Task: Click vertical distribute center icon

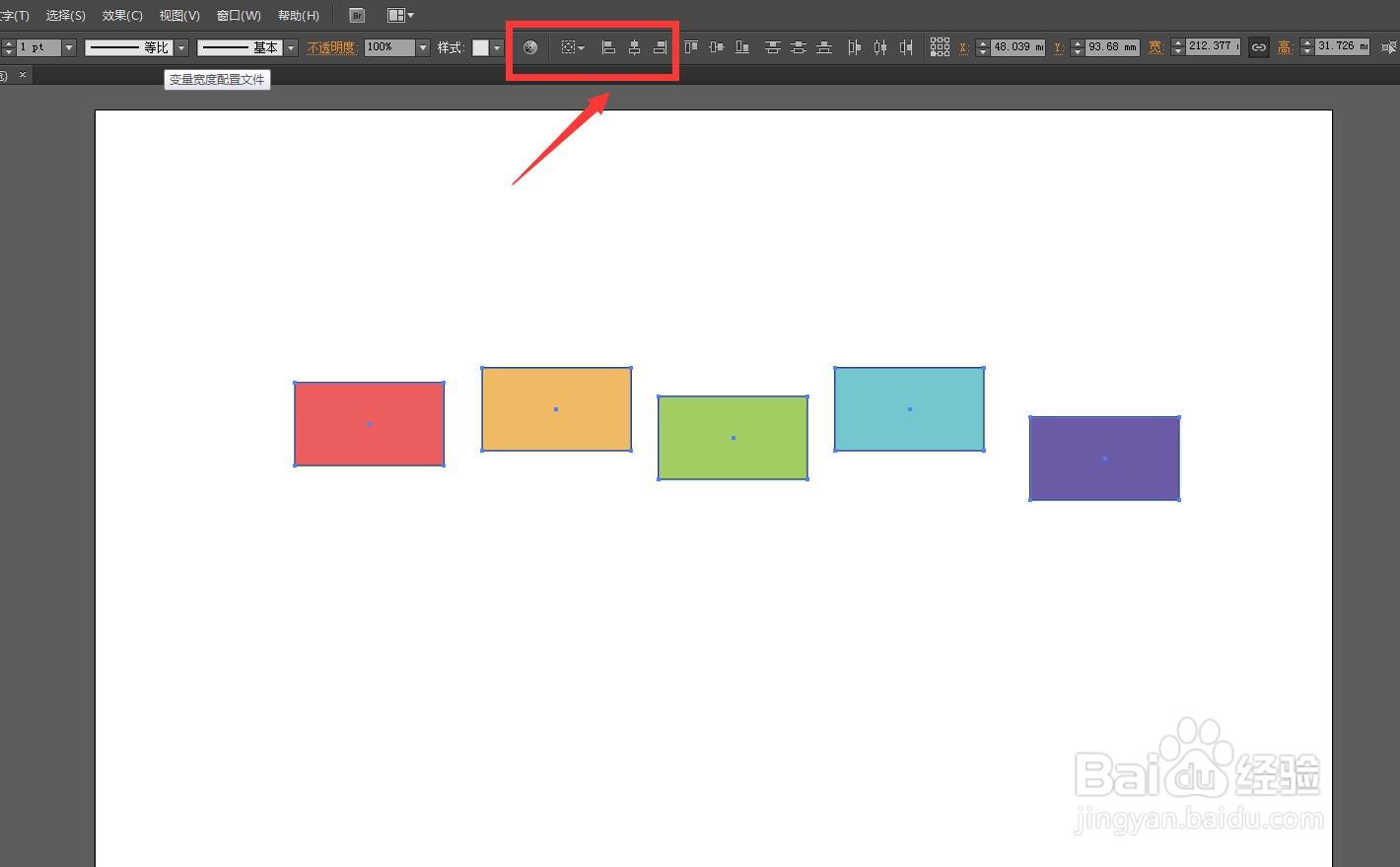Action: coord(798,47)
